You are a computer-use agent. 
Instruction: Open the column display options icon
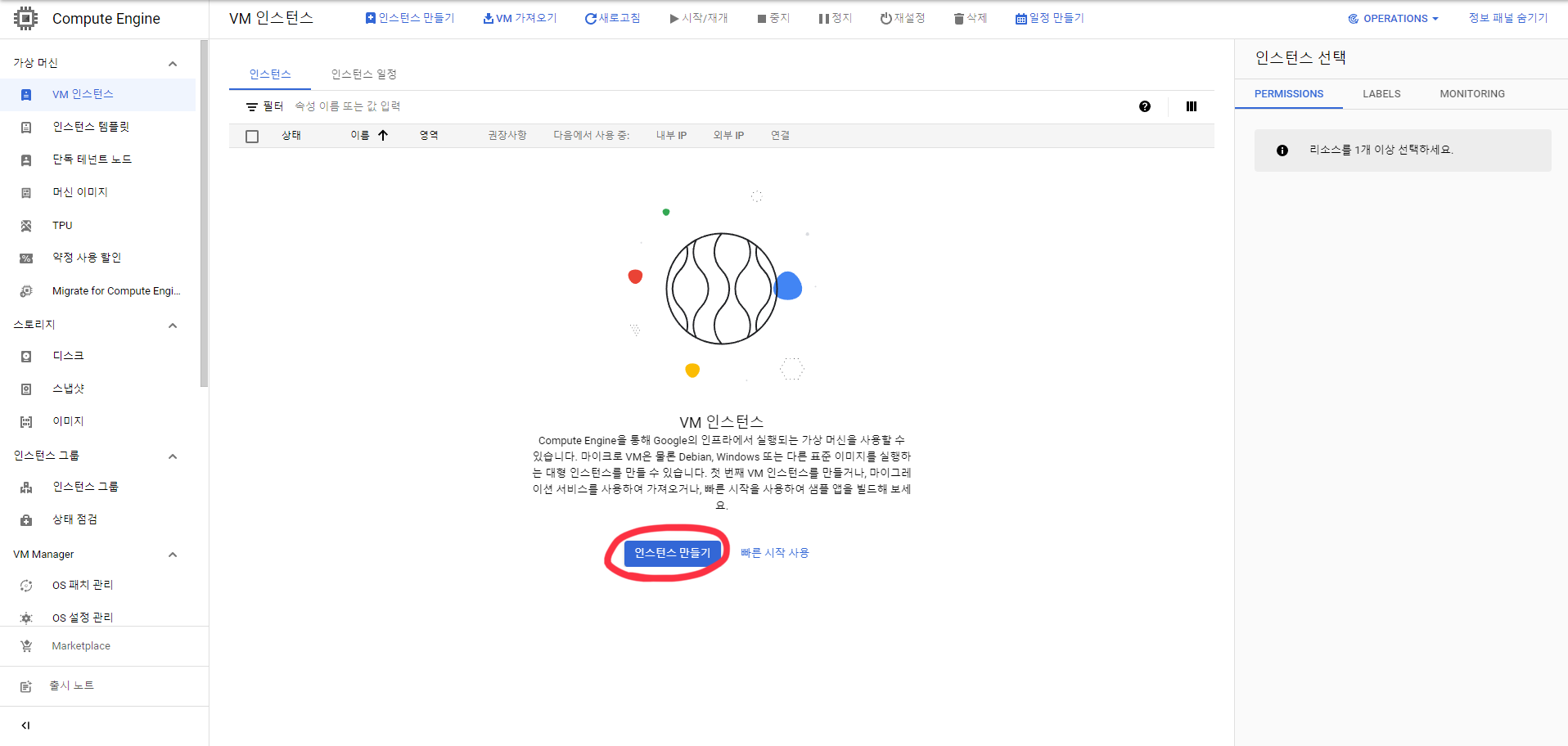coord(1192,106)
